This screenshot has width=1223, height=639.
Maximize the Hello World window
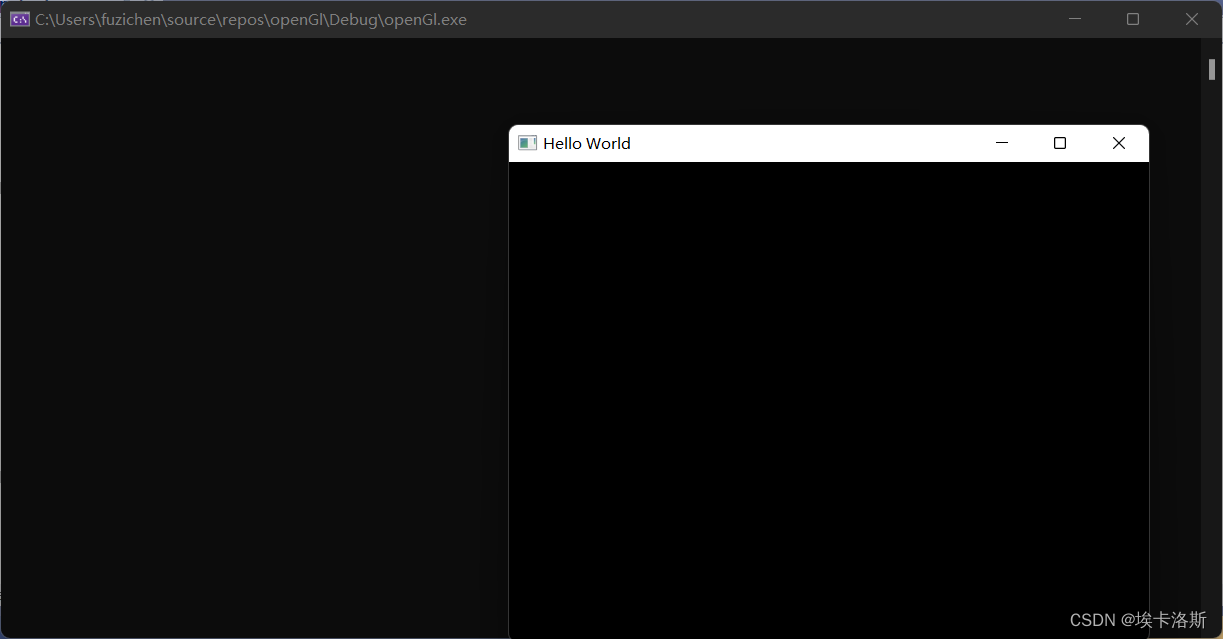(x=1060, y=143)
